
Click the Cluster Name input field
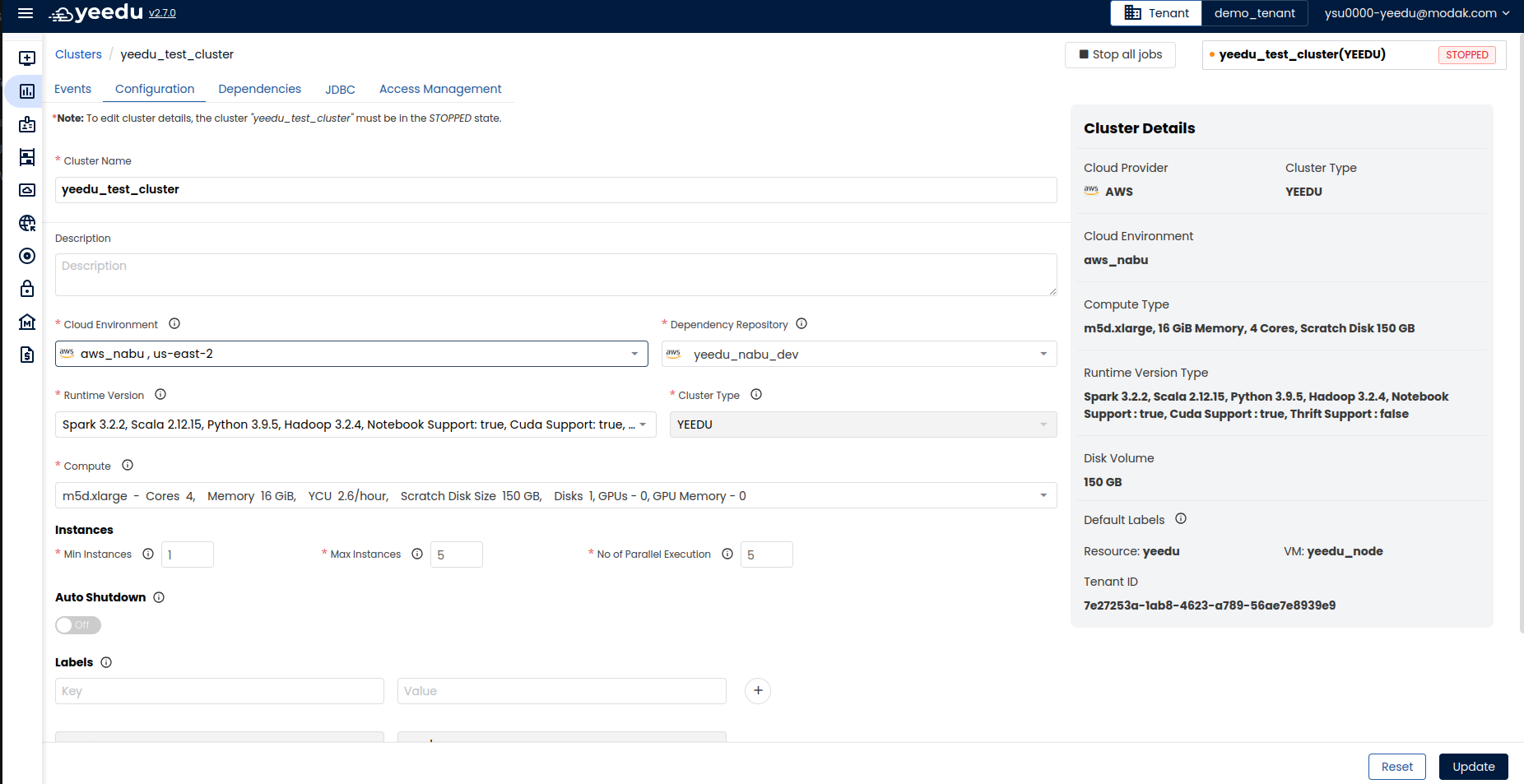click(x=556, y=190)
